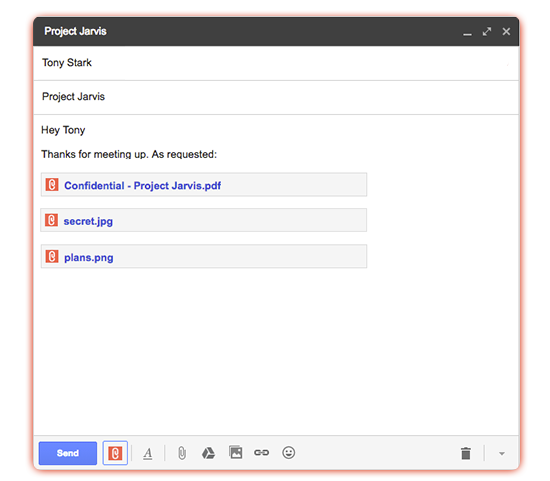Open text formatting options (underlined A)
The image size is (550, 481).
[x=148, y=453]
